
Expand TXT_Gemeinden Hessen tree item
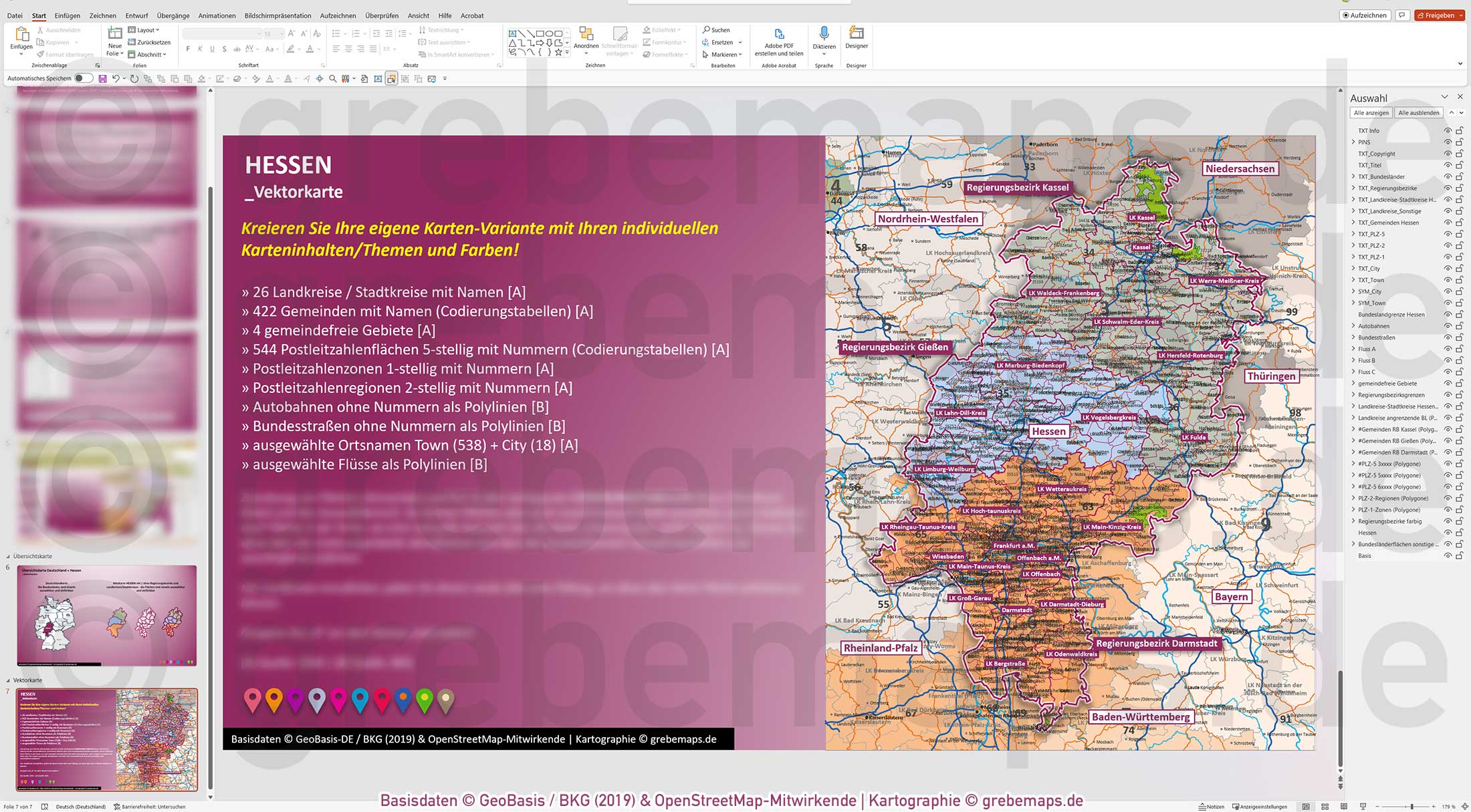click(x=1353, y=222)
